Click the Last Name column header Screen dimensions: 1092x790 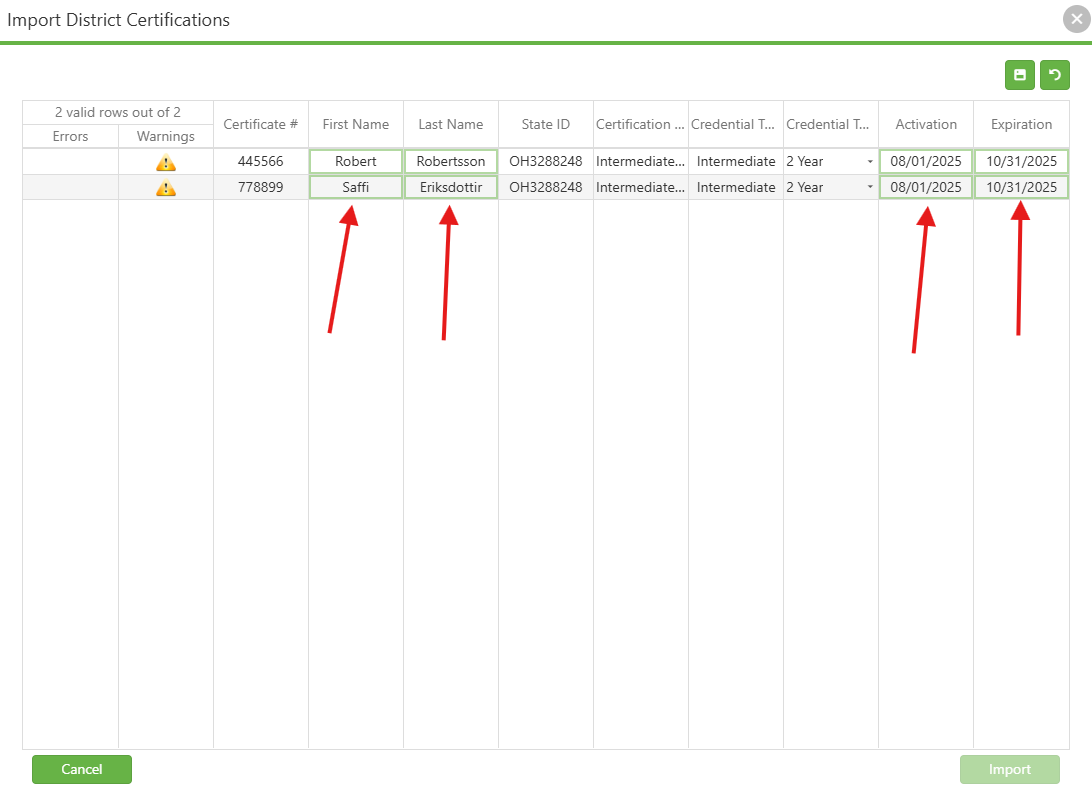pos(451,124)
